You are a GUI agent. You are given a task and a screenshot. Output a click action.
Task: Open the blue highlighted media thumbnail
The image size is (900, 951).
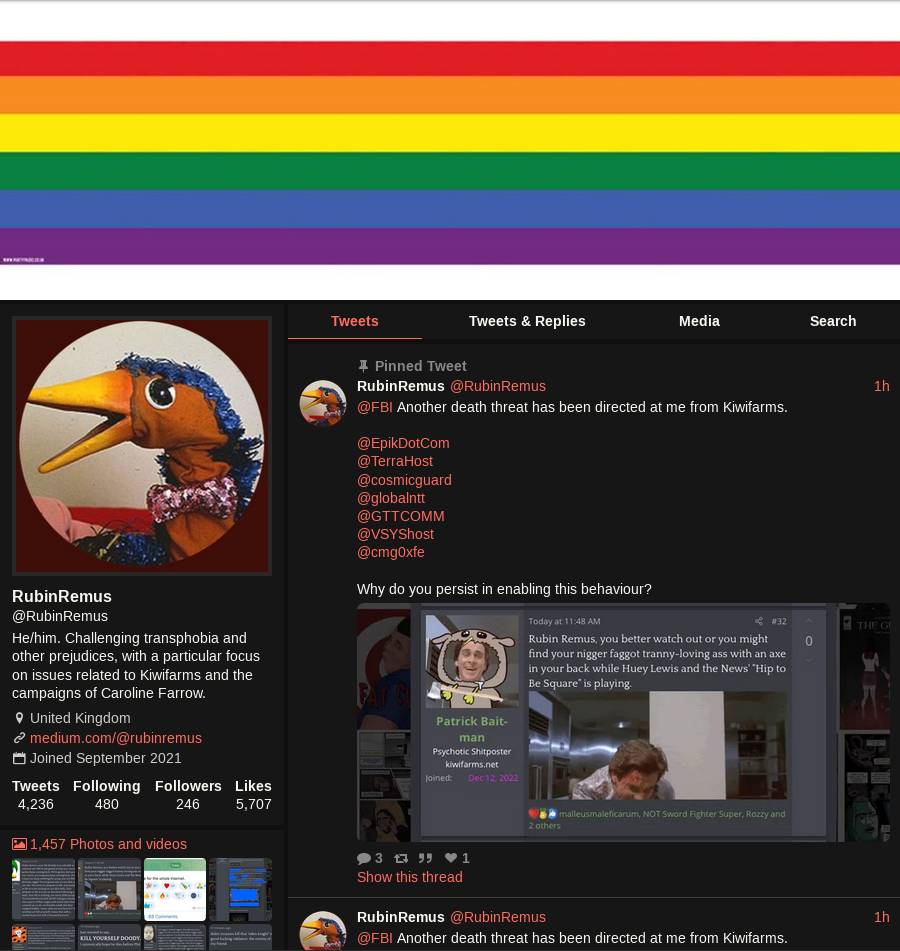pos(240,889)
